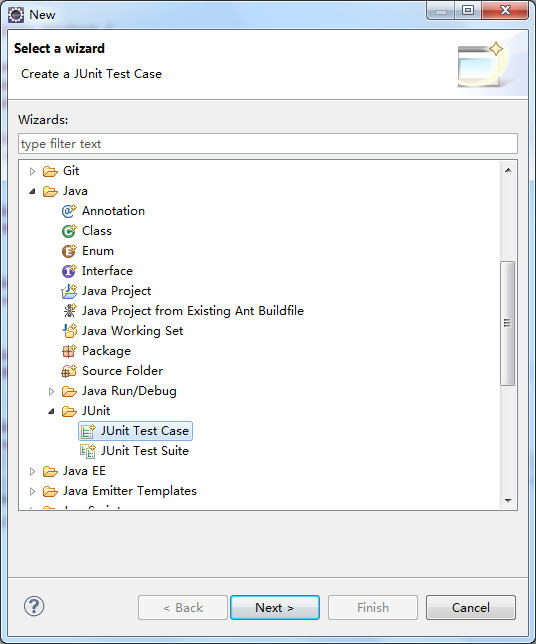Select the Ant Buildfile project icon
Screen dimensions: 536x644
[69, 311]
